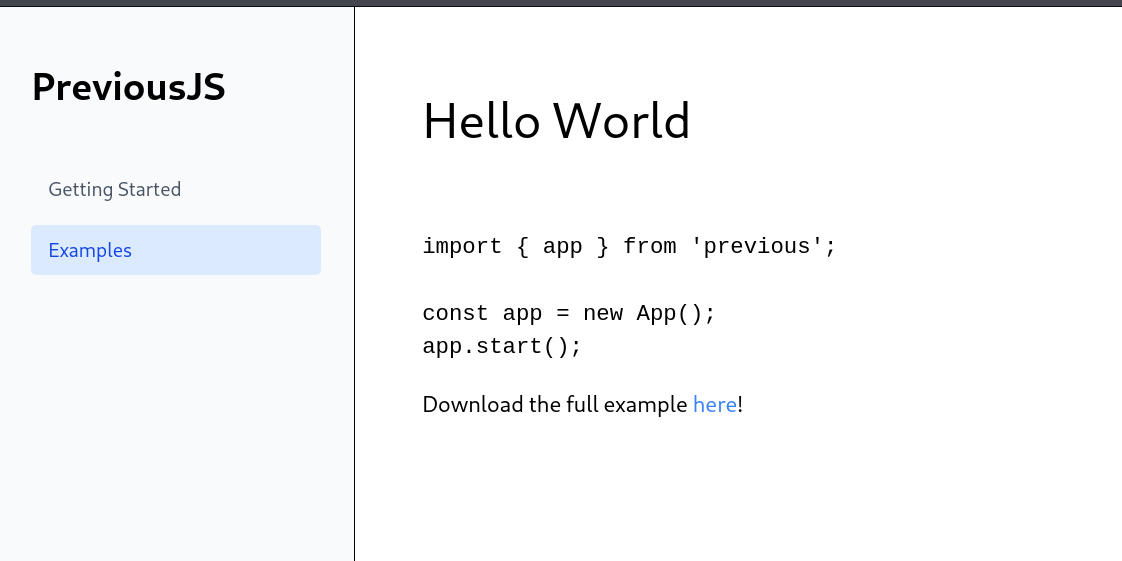Image resolution: width=1122 pixels, height=561 pixels.
Task: Click the blank content area below the download text
Action: coord(738,490)
